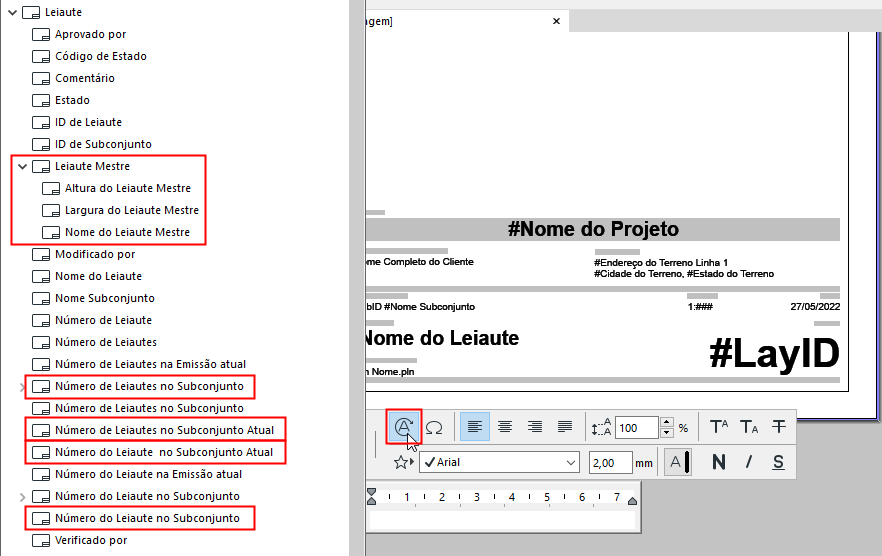Select Número do Leiaute no Subconjunto Atual

click(164, 452)
